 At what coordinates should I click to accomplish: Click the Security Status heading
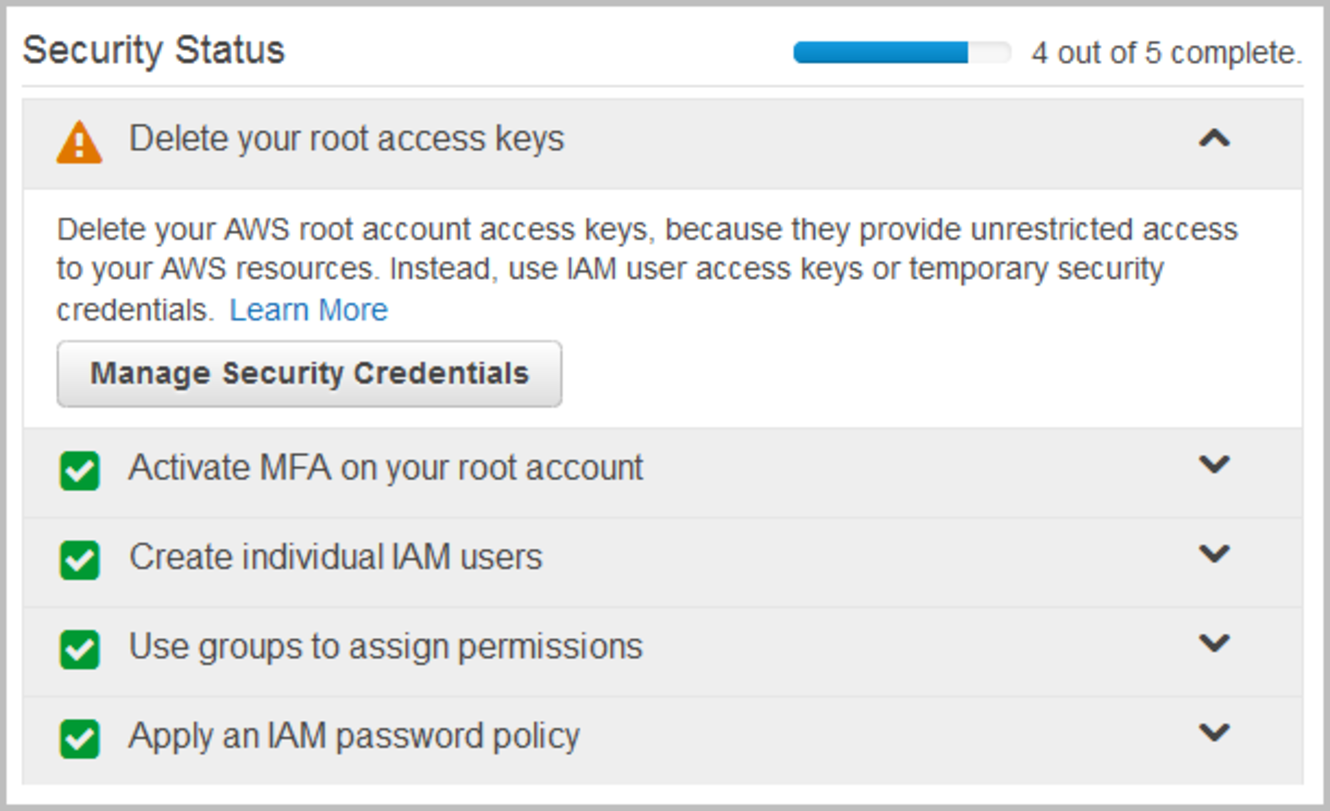coord(154,50)
